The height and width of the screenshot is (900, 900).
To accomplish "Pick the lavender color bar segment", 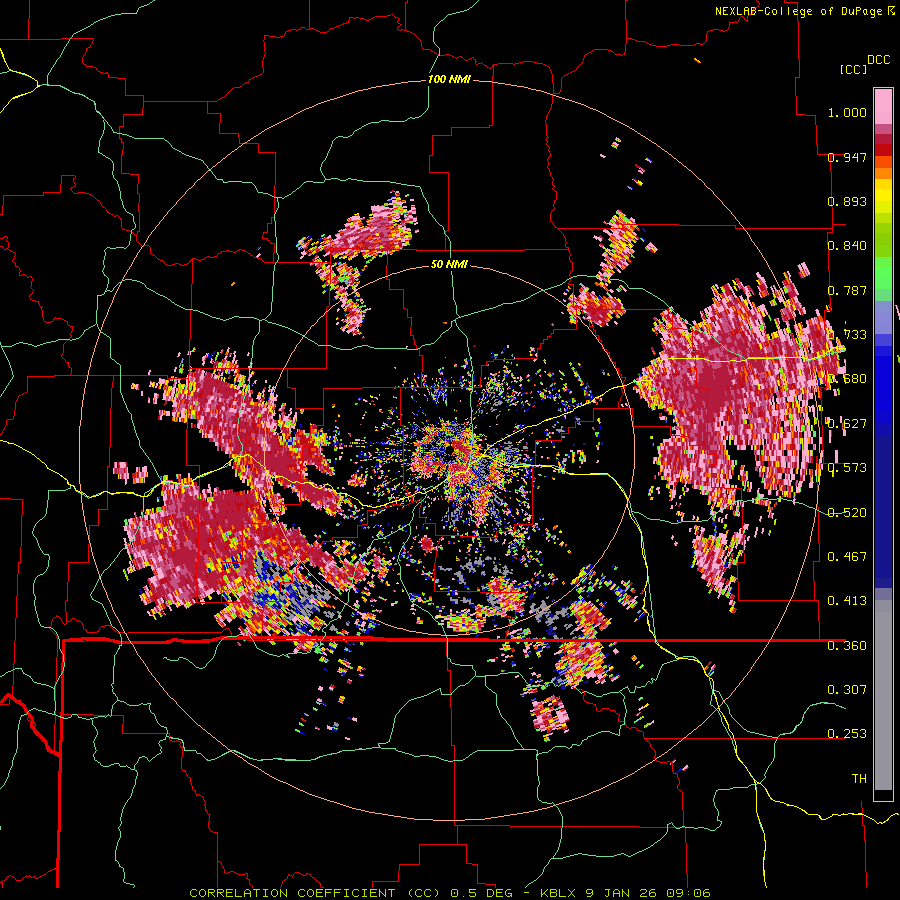I will point(883,318).
